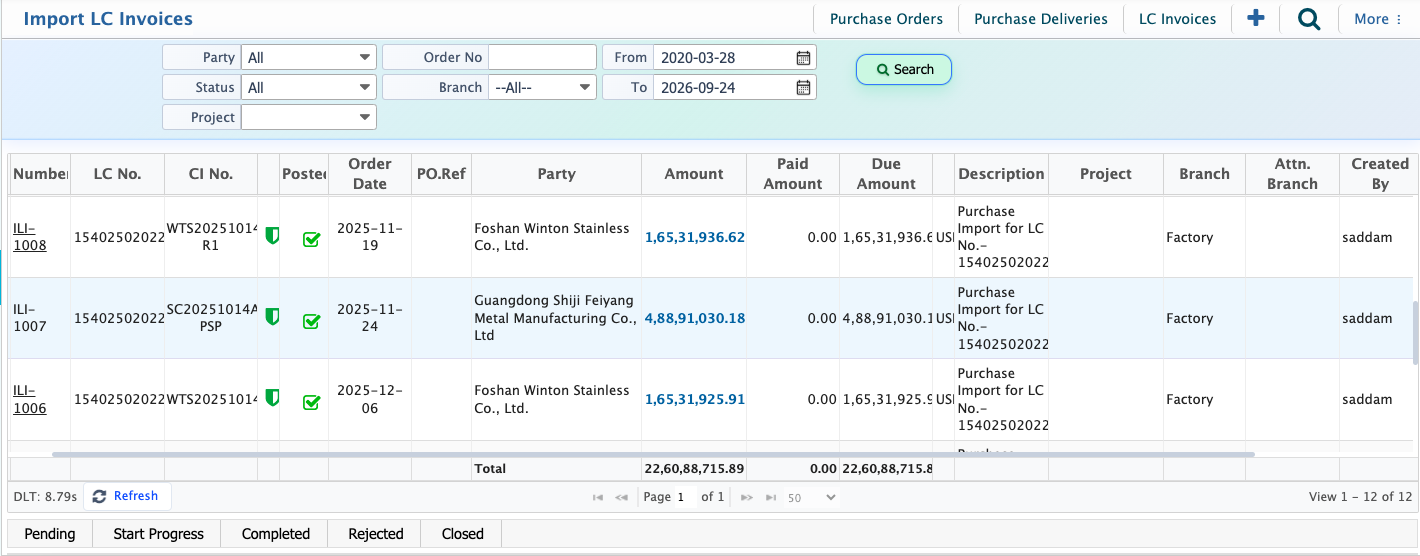1420x556 pixels.
Task: Sort by Party column header
Action: pos(556,174)
